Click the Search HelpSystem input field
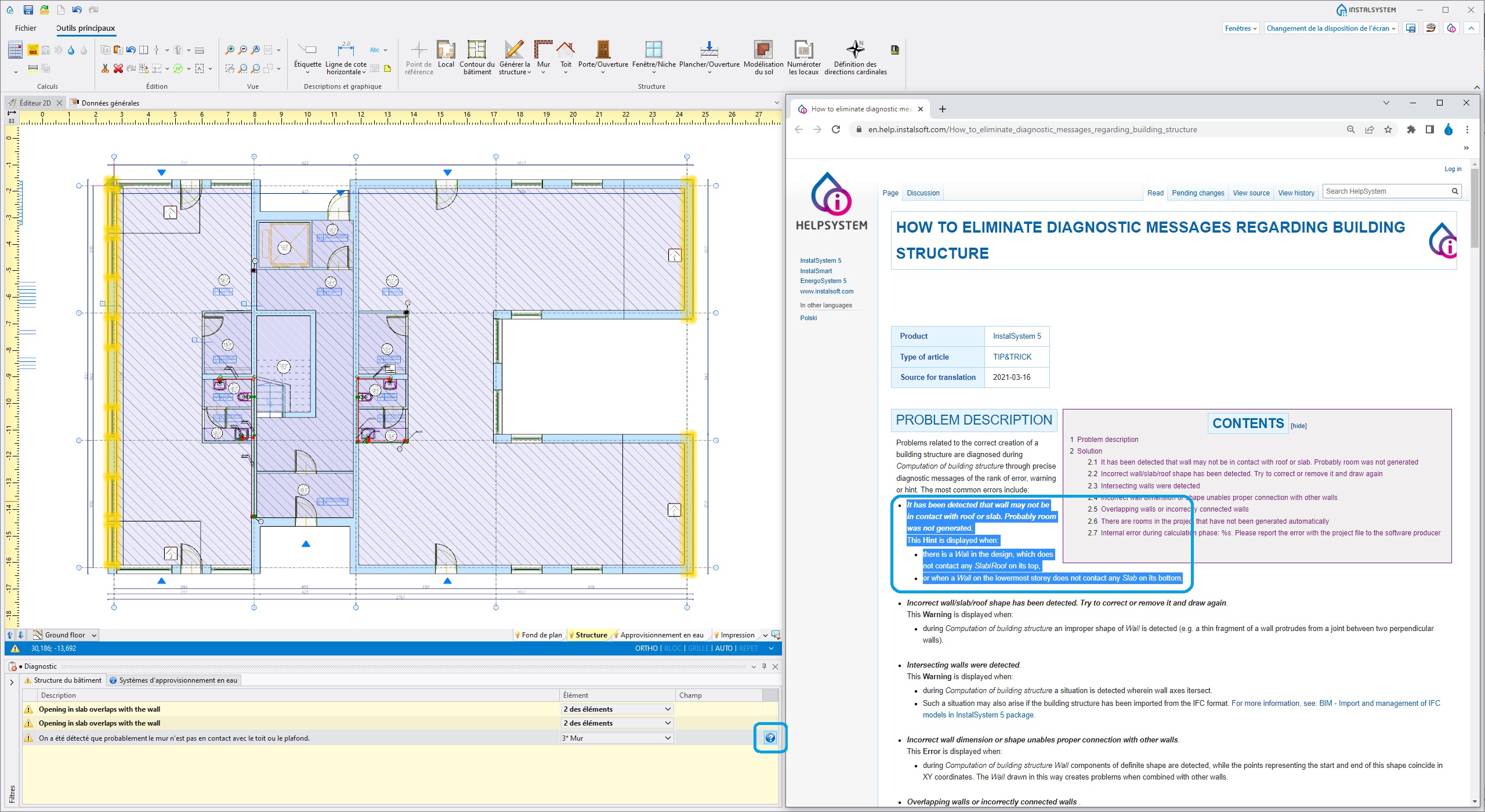The width and height of the screenshot is (1485, 812). 1386,191
